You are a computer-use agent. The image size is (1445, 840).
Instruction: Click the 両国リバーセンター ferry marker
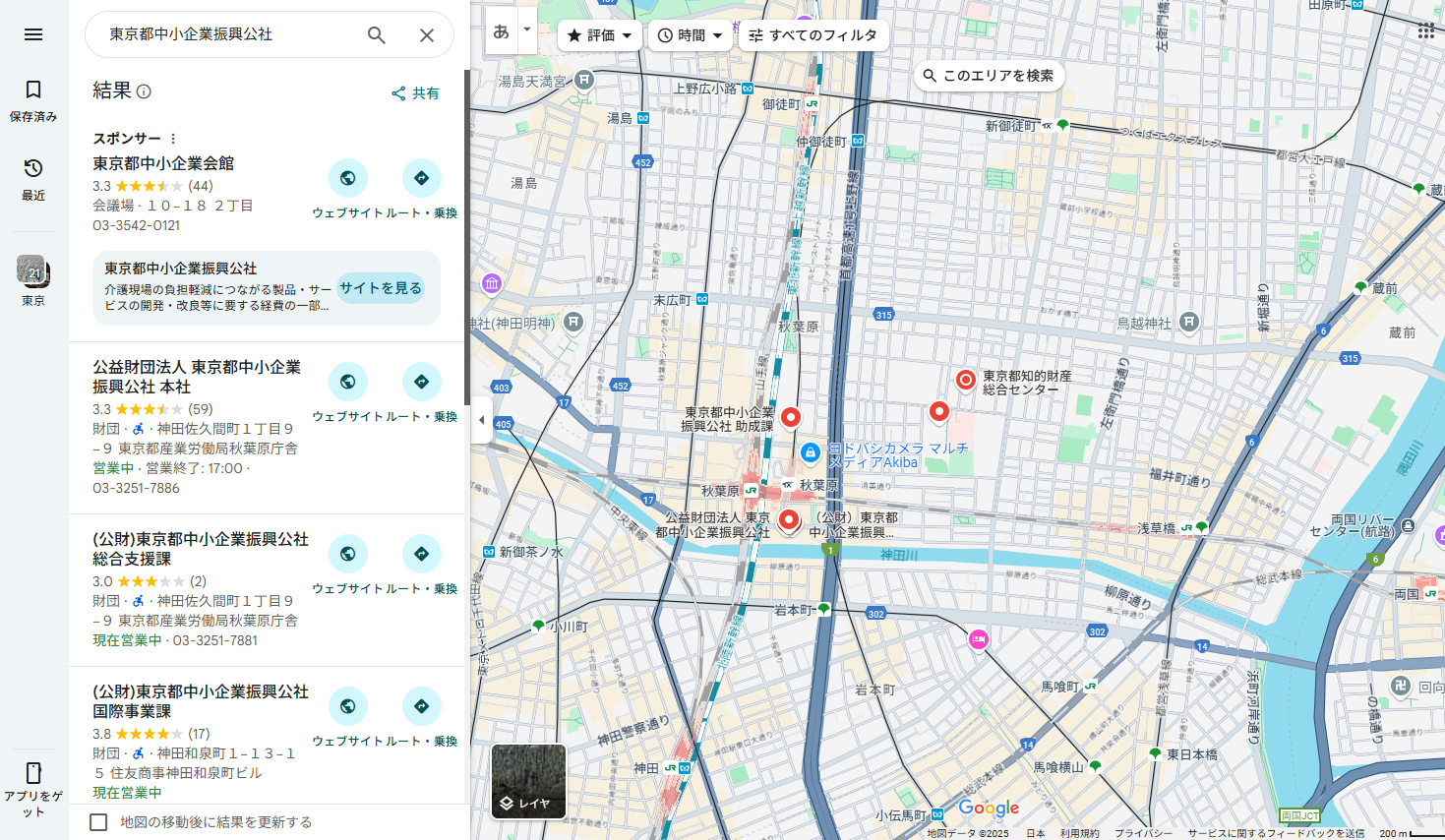pyautogui.click(x=1408, y=525)
